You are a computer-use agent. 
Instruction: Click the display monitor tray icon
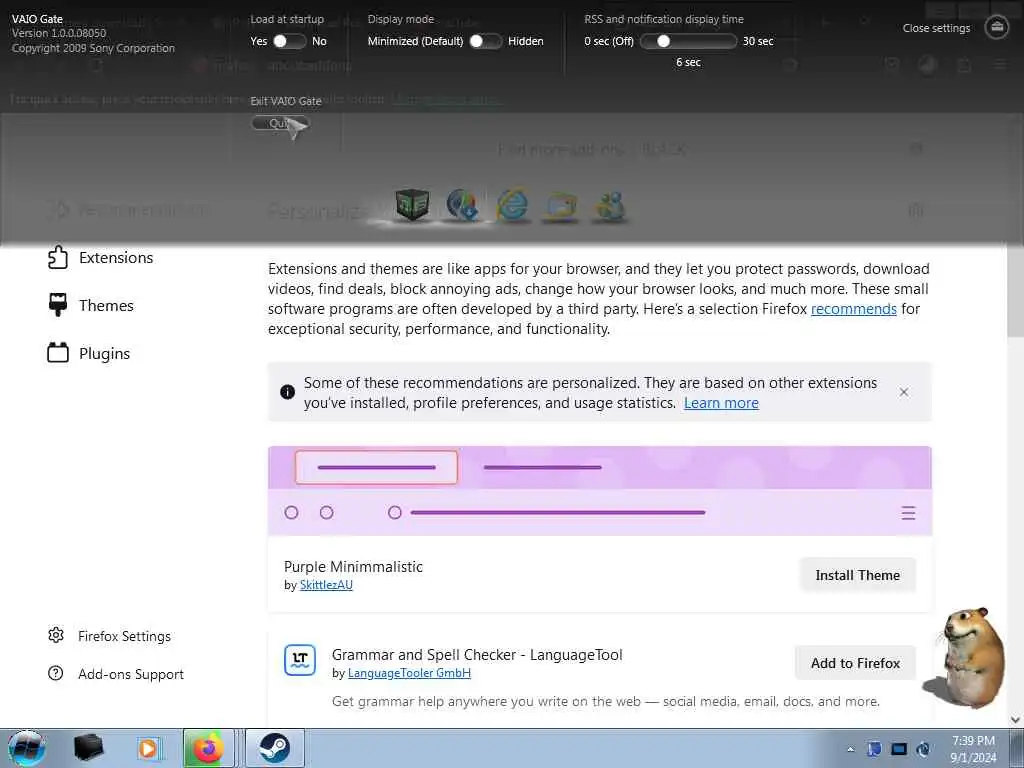coord(899,749)
